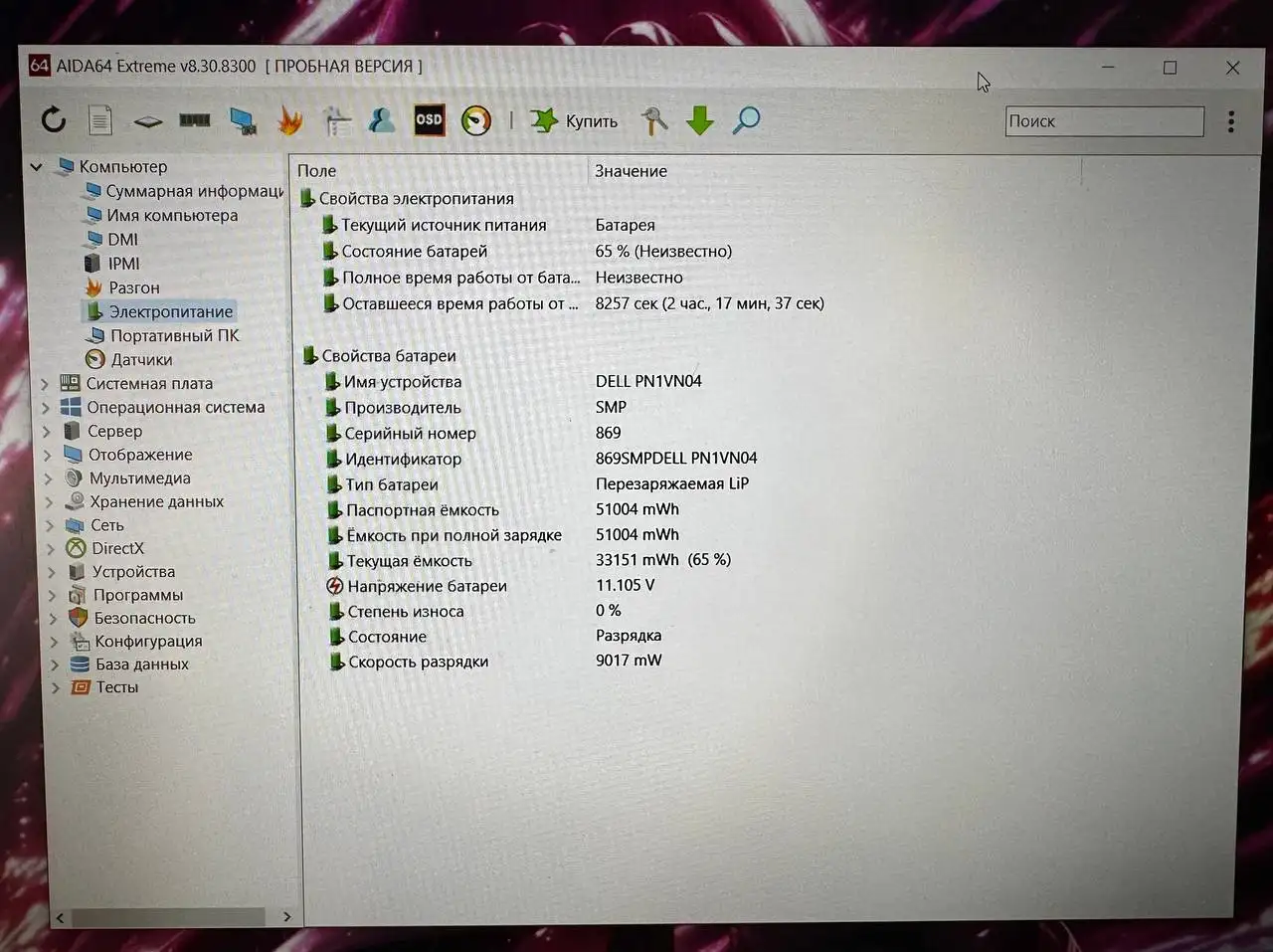Click the green download update arrow
The image size is (1273, 952).
pos(700,121)
